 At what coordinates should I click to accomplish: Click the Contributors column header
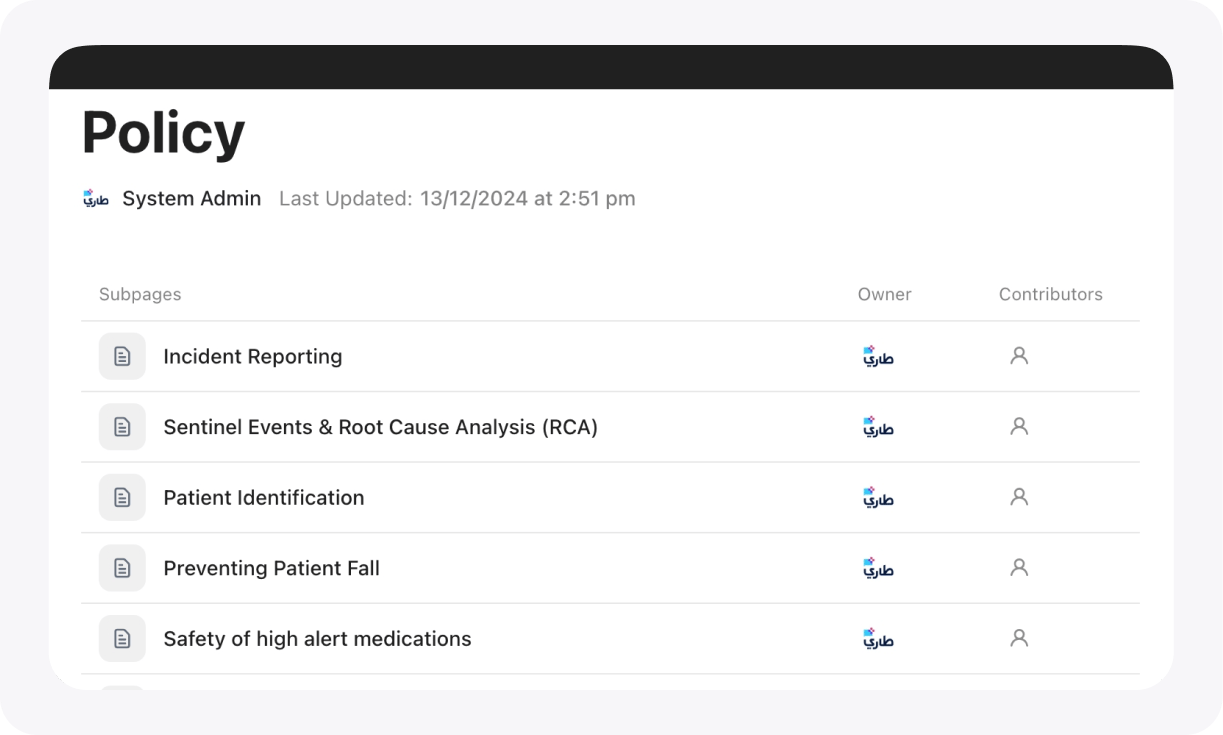coord(1051,294)
